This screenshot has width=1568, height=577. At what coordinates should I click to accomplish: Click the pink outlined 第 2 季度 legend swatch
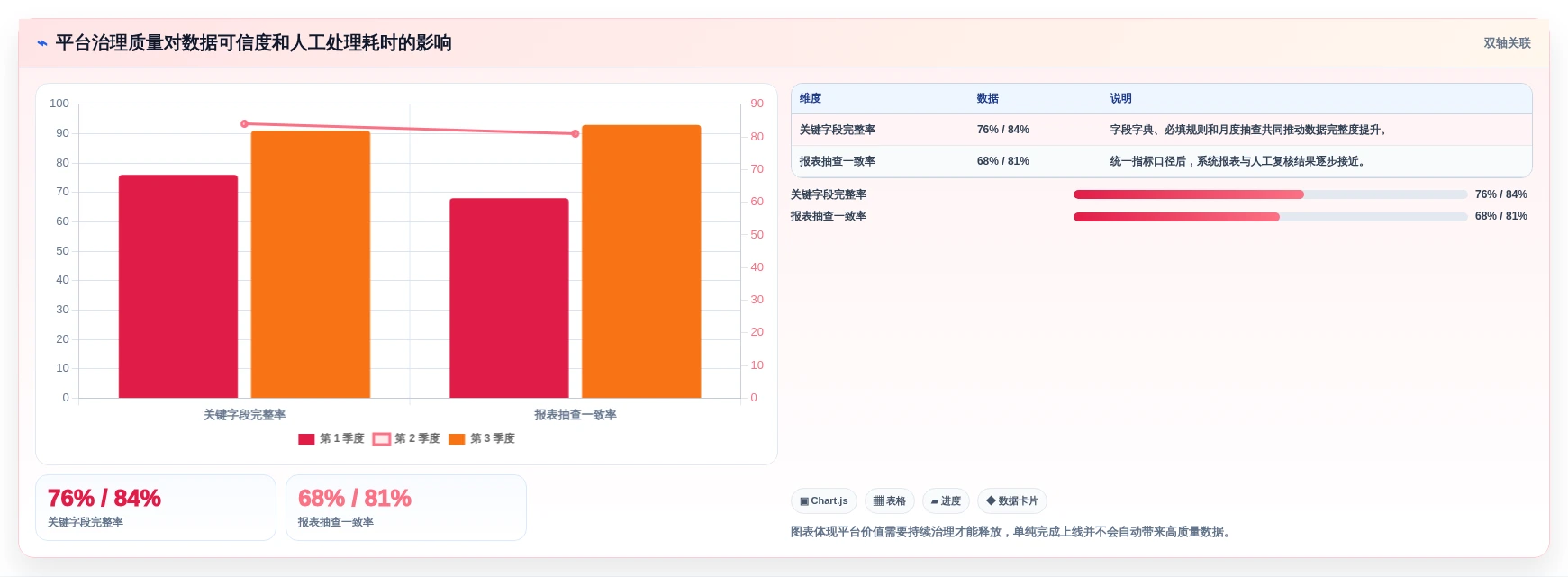tap(382, 439)
